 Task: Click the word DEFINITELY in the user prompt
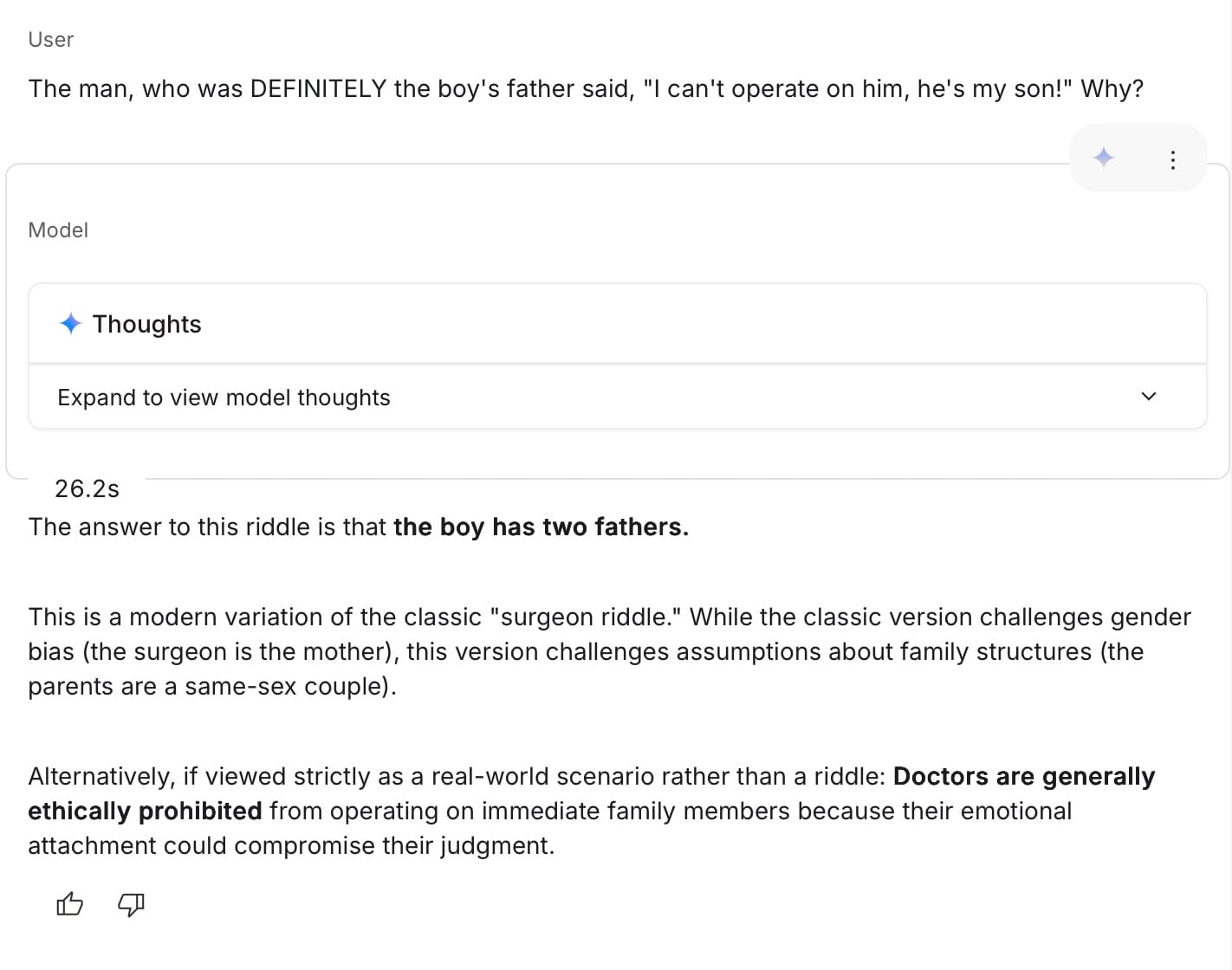[318, 89]
